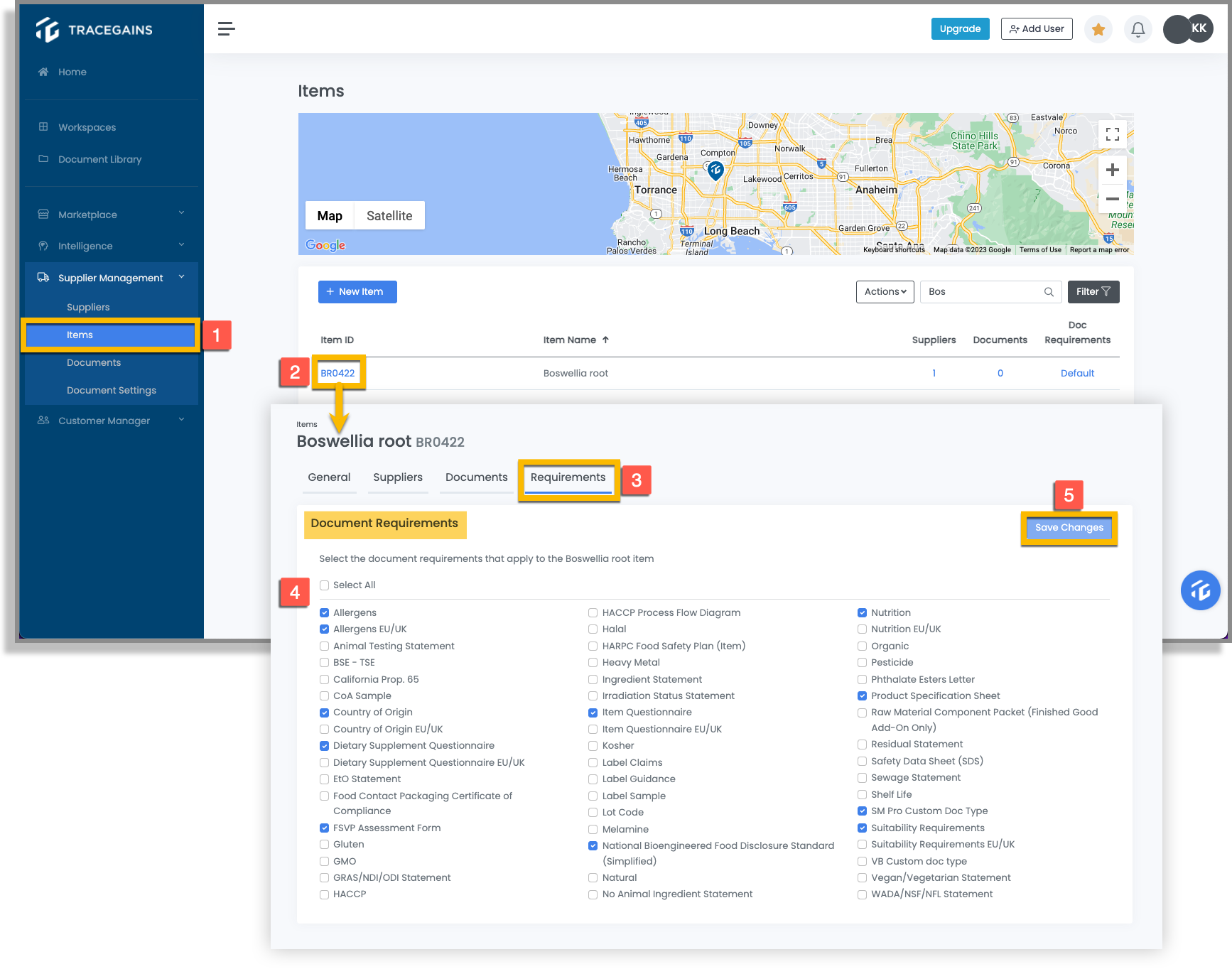Open item BR0422 link
This screenshot has height=969, width=1232.
(337, 374)
